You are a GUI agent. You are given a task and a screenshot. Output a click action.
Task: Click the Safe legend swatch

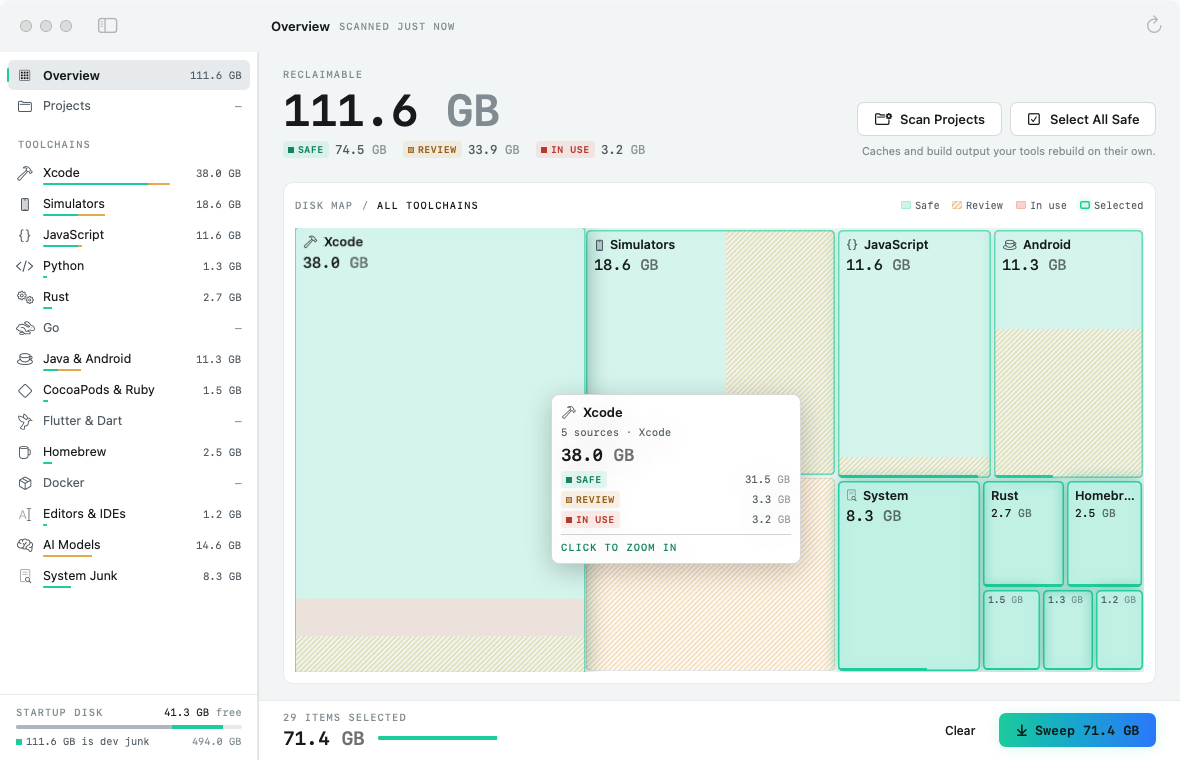tap(906, 205)
